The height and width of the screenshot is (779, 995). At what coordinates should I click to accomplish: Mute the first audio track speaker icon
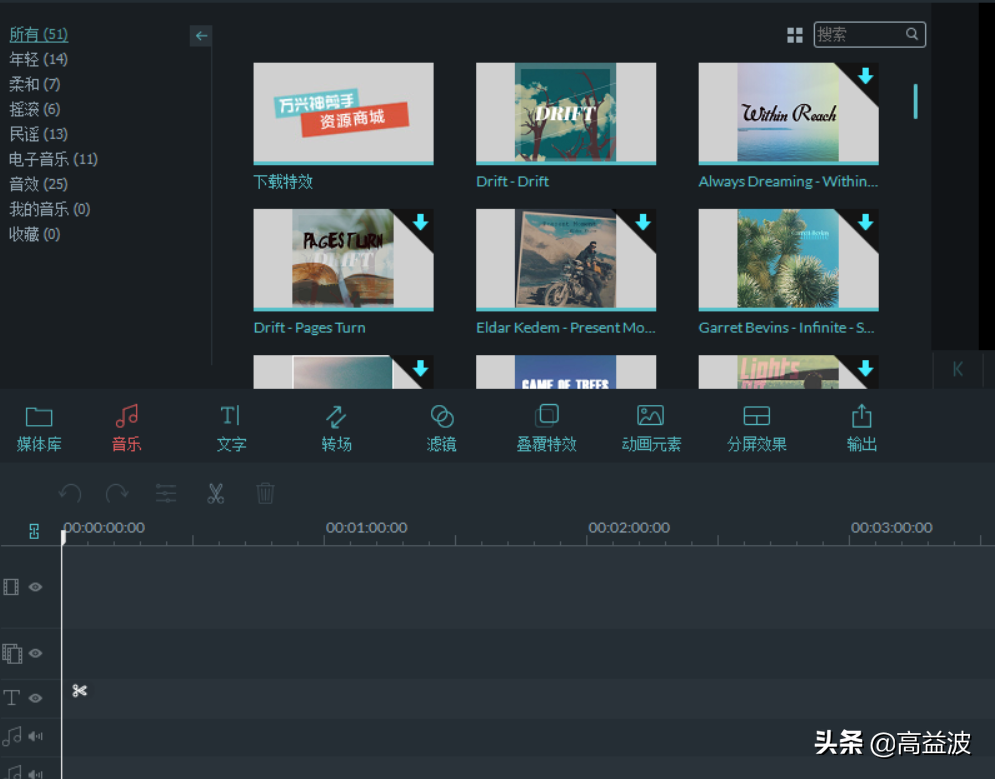36,736
